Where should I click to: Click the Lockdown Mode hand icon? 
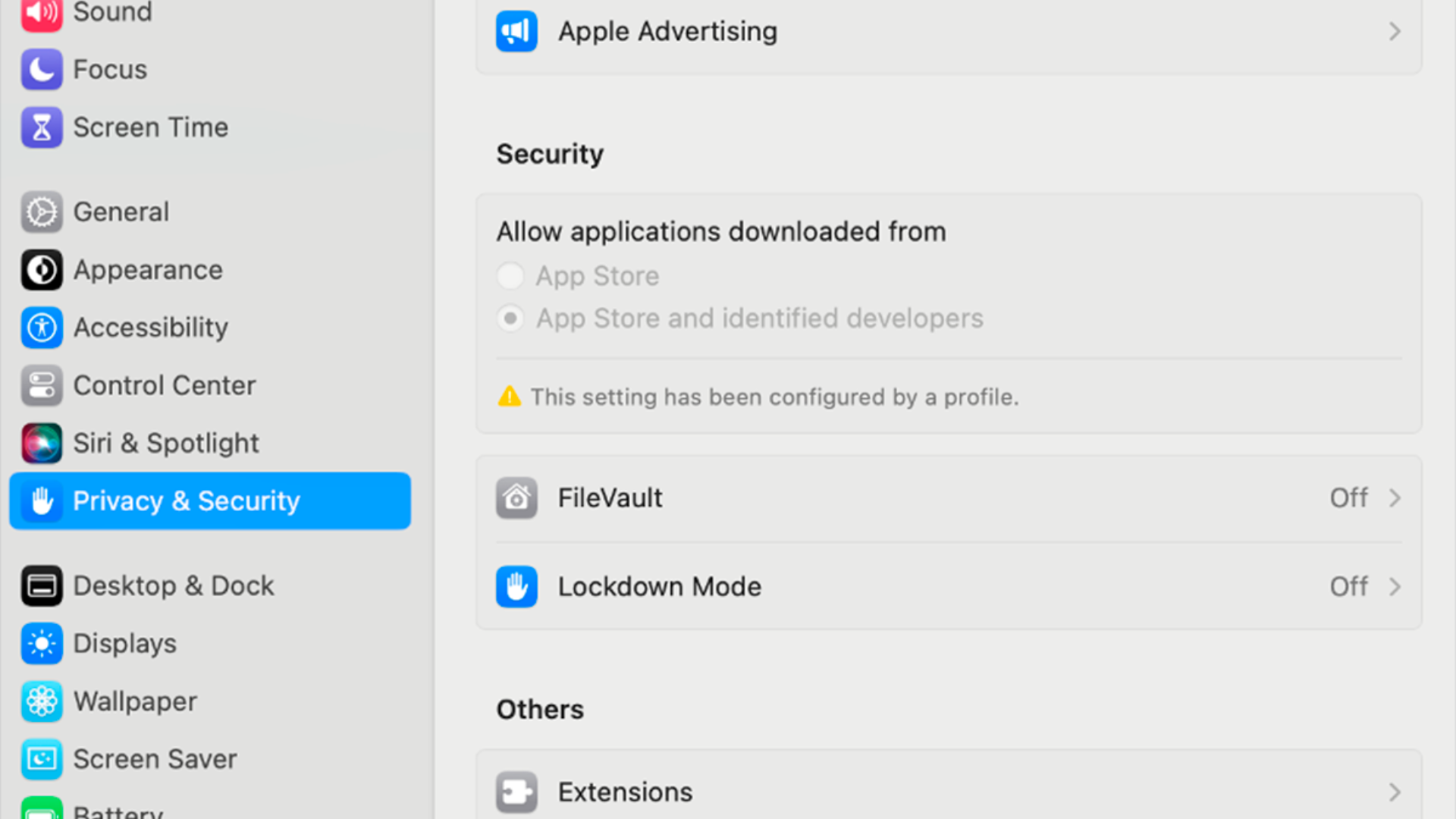tap(516, 587)
